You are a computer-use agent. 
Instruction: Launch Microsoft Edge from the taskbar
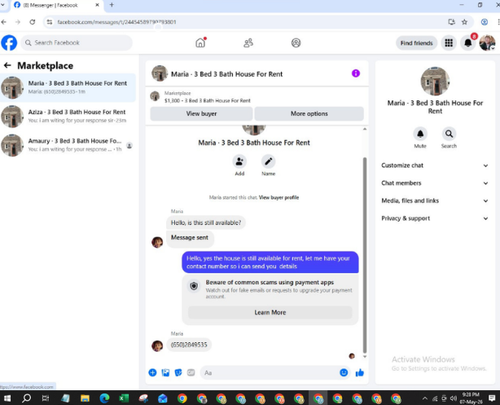pos(104,398)
